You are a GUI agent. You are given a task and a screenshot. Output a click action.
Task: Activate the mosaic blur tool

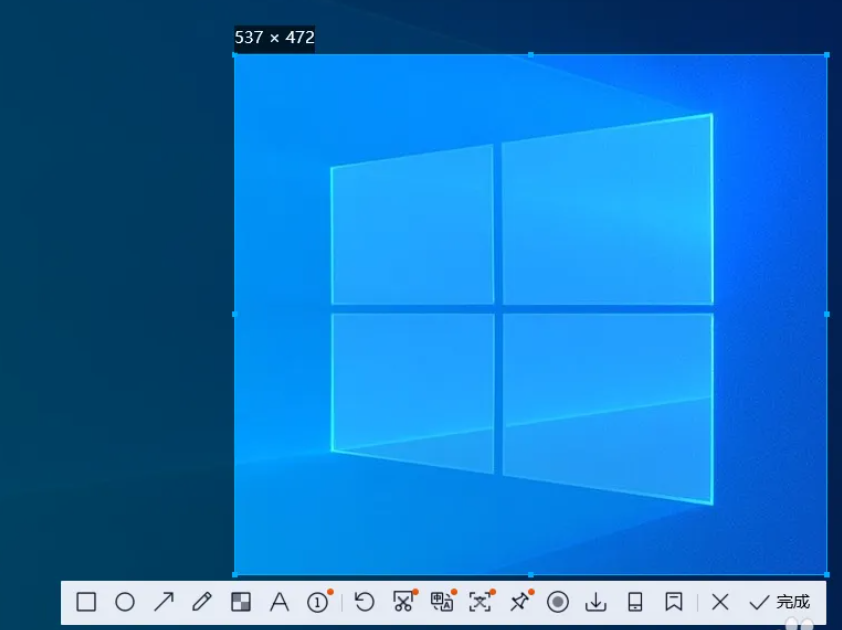click(241, 602)
